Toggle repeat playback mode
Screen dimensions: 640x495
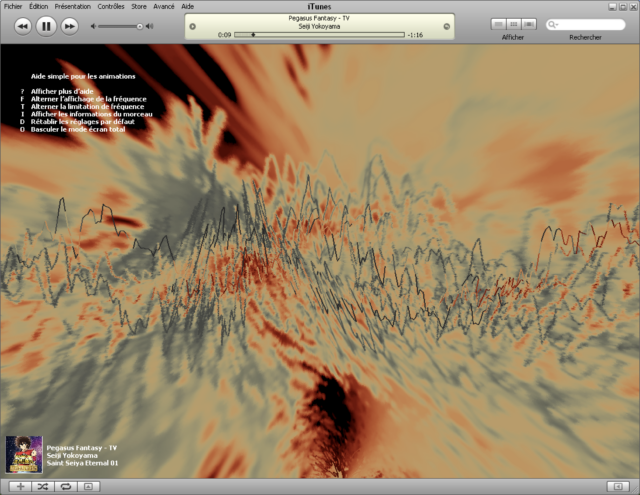[x=65, y=486]
